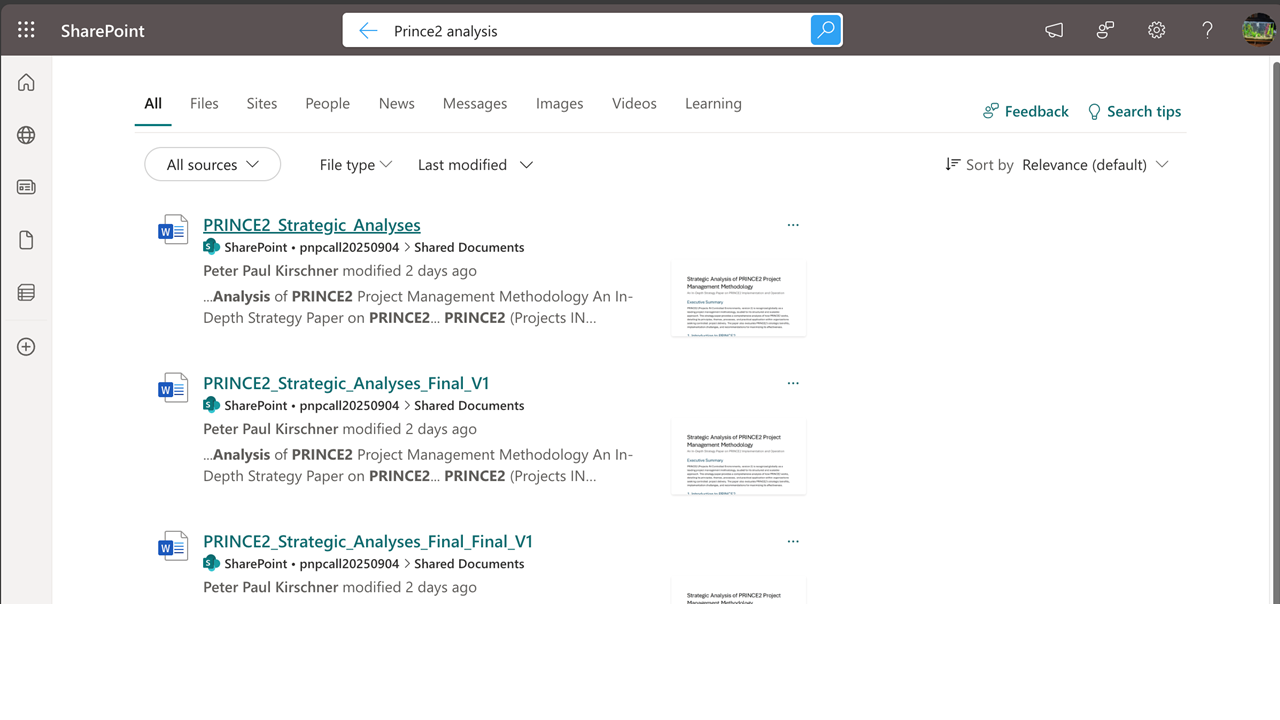The height and width of the screenshot is (720, 1280).
Task: Select the All tab
Action: click(x=153, y=103)
